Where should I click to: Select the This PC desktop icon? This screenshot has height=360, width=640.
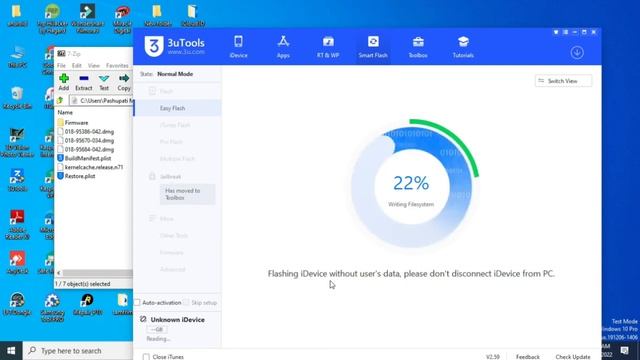tap(17, 57)
